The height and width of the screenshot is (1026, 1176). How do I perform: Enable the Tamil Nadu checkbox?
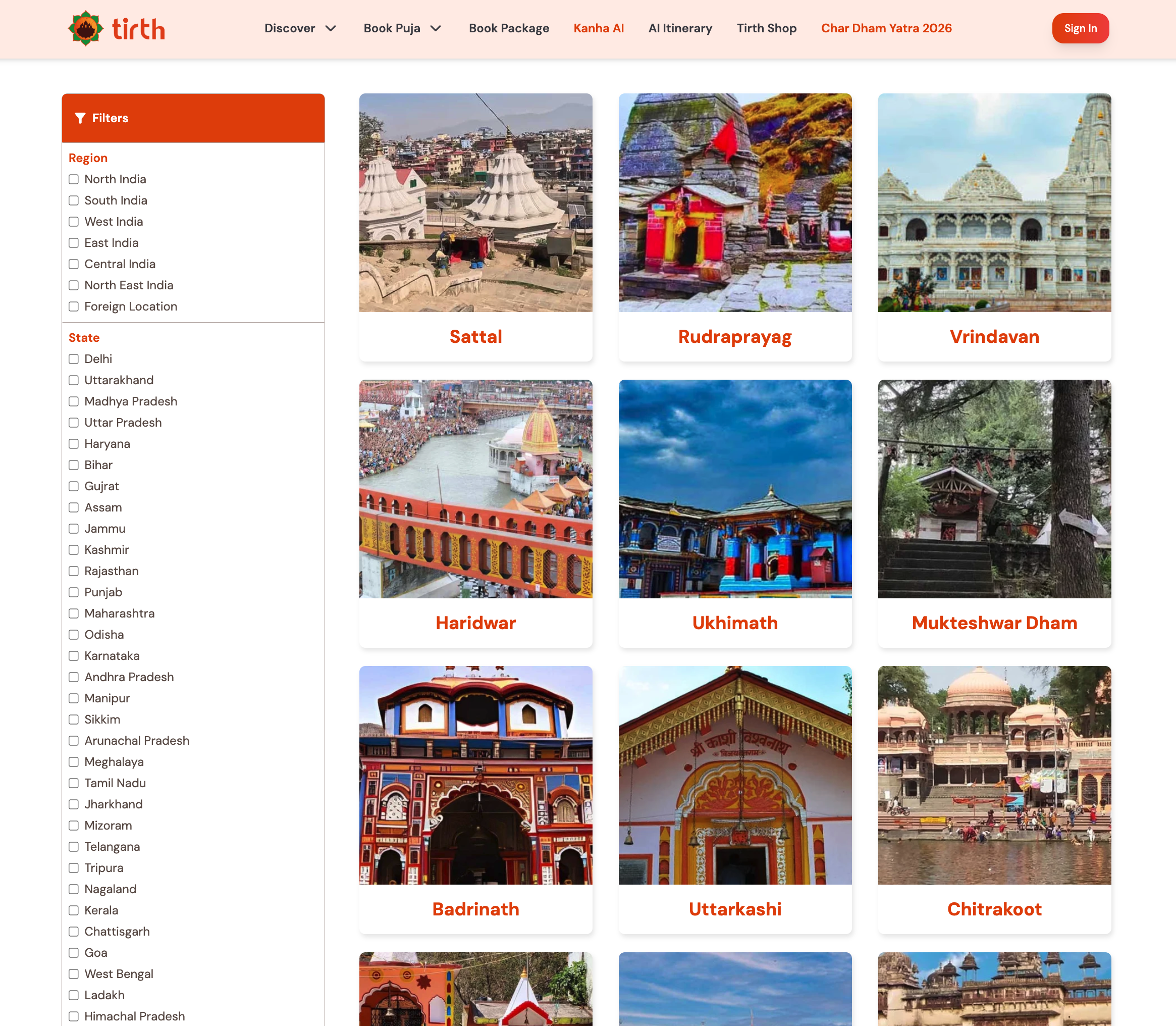pos(74,783)
